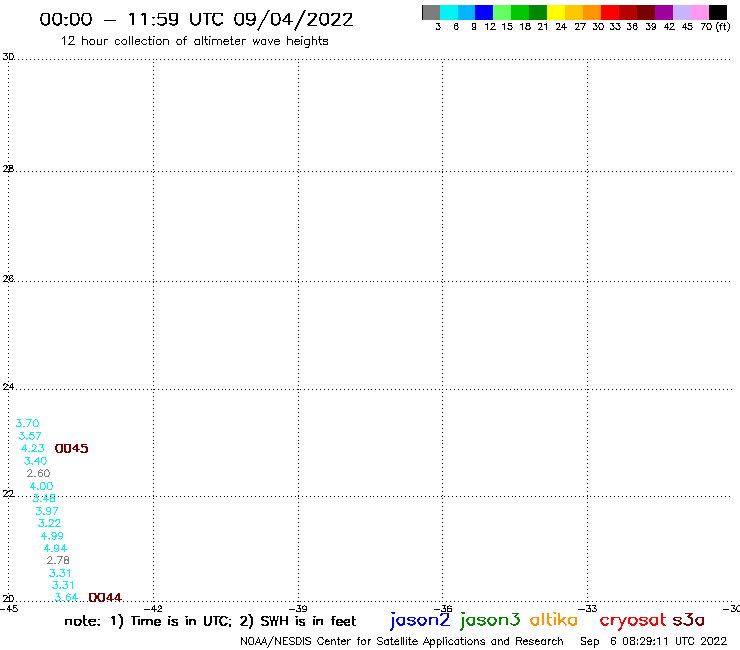Select wave height value 3.57
The image size is (740, 650).
30,436
